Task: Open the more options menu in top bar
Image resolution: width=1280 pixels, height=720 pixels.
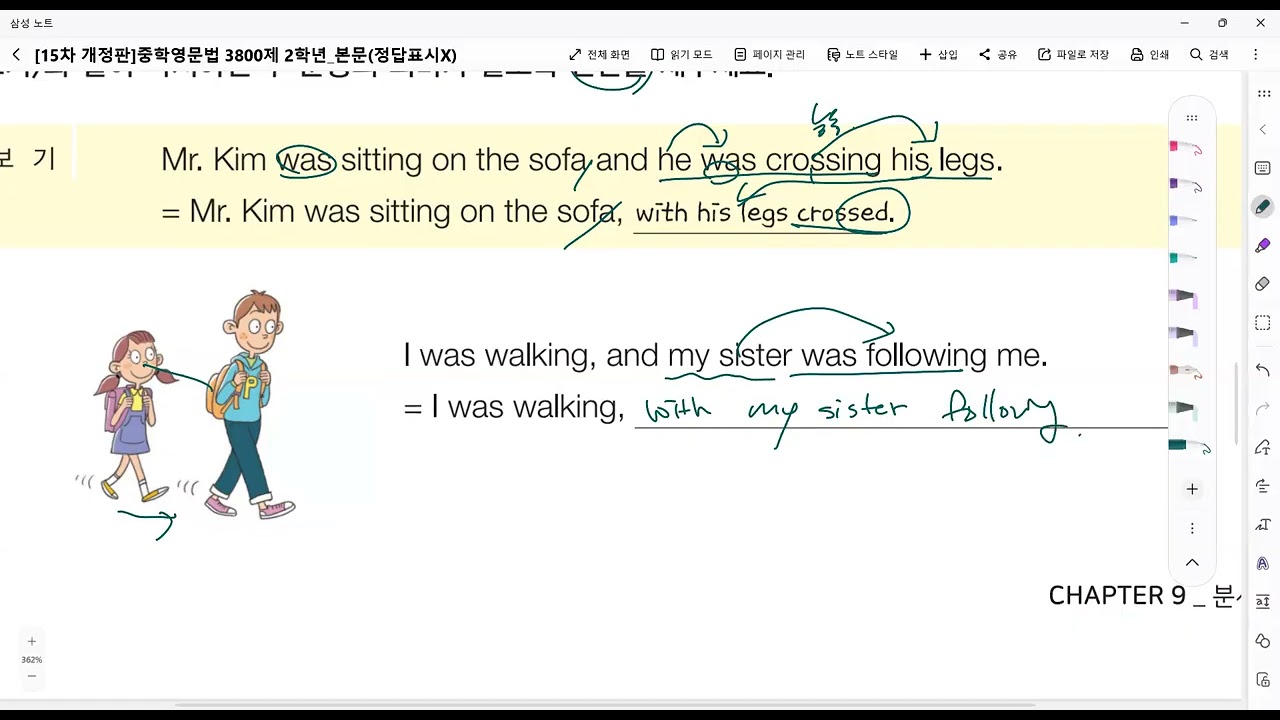Action: pos(1255,55)
